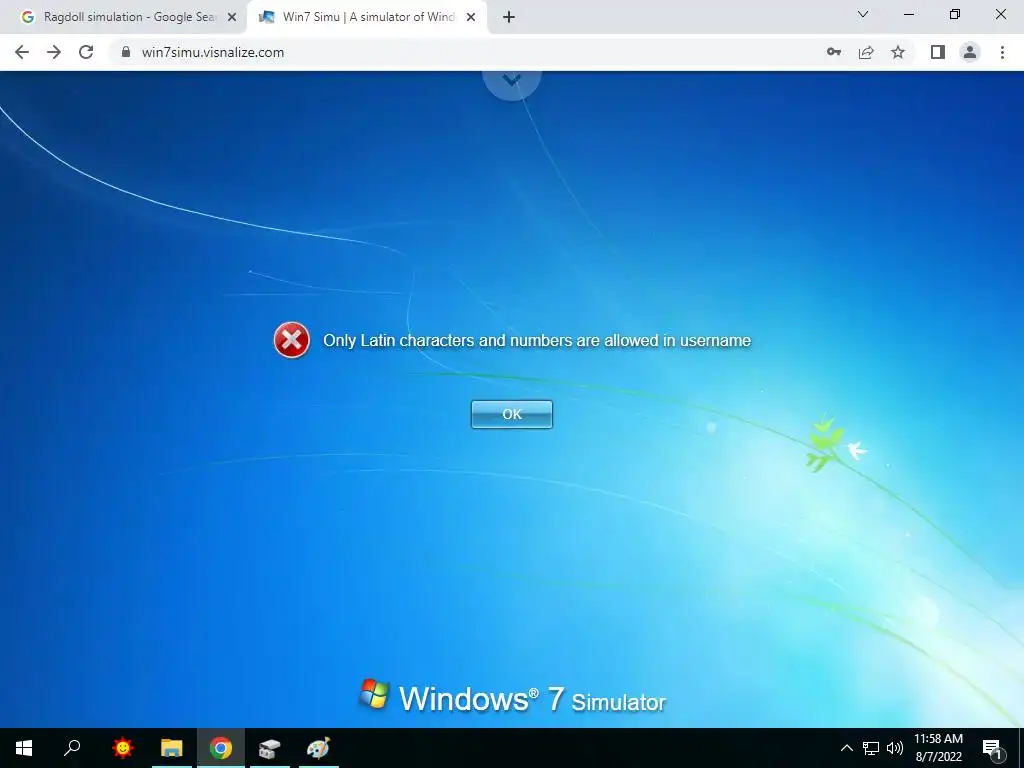
Task: Restore down the Chrome window
Action: (955, 14)
